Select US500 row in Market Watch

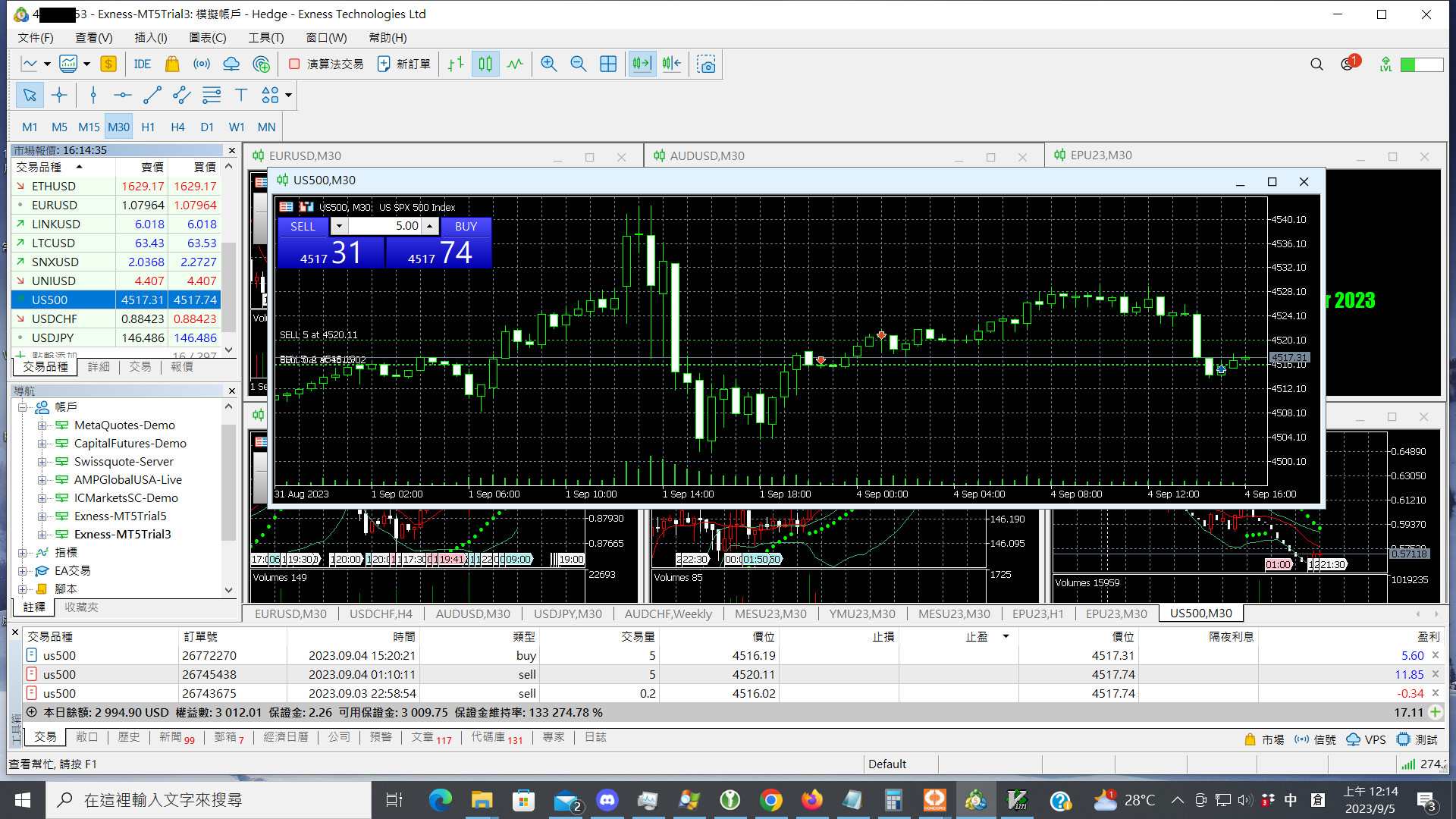tap(116, 300)
